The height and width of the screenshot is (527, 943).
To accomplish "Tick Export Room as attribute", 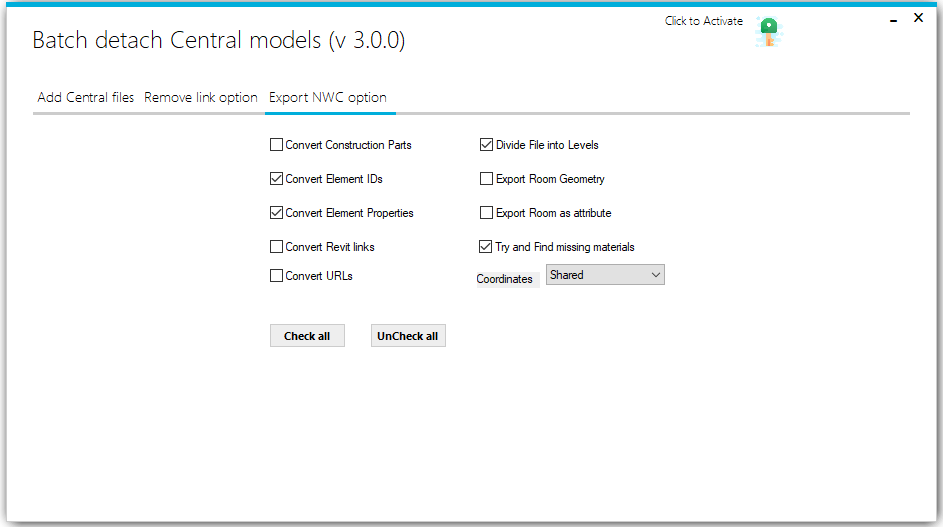I will (487, 213).
